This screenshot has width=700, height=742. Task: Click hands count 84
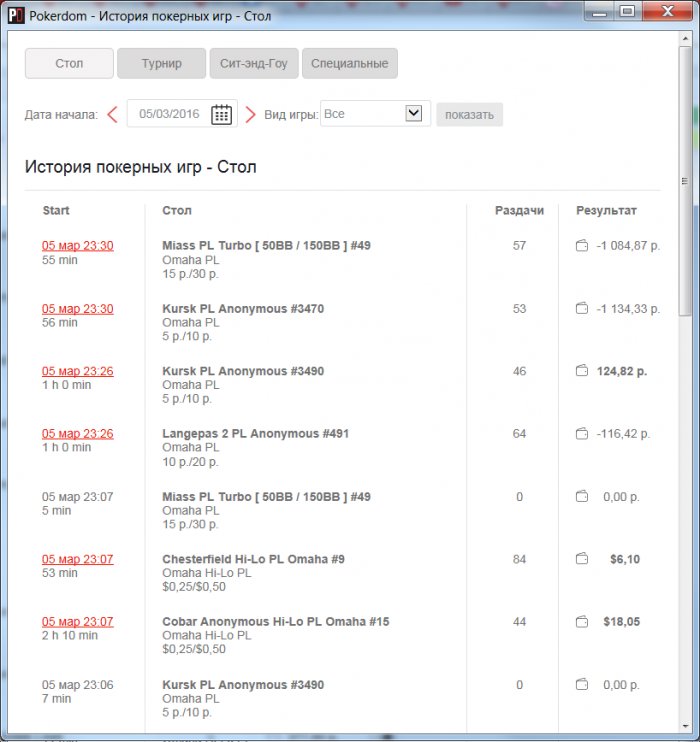(519, 559)
